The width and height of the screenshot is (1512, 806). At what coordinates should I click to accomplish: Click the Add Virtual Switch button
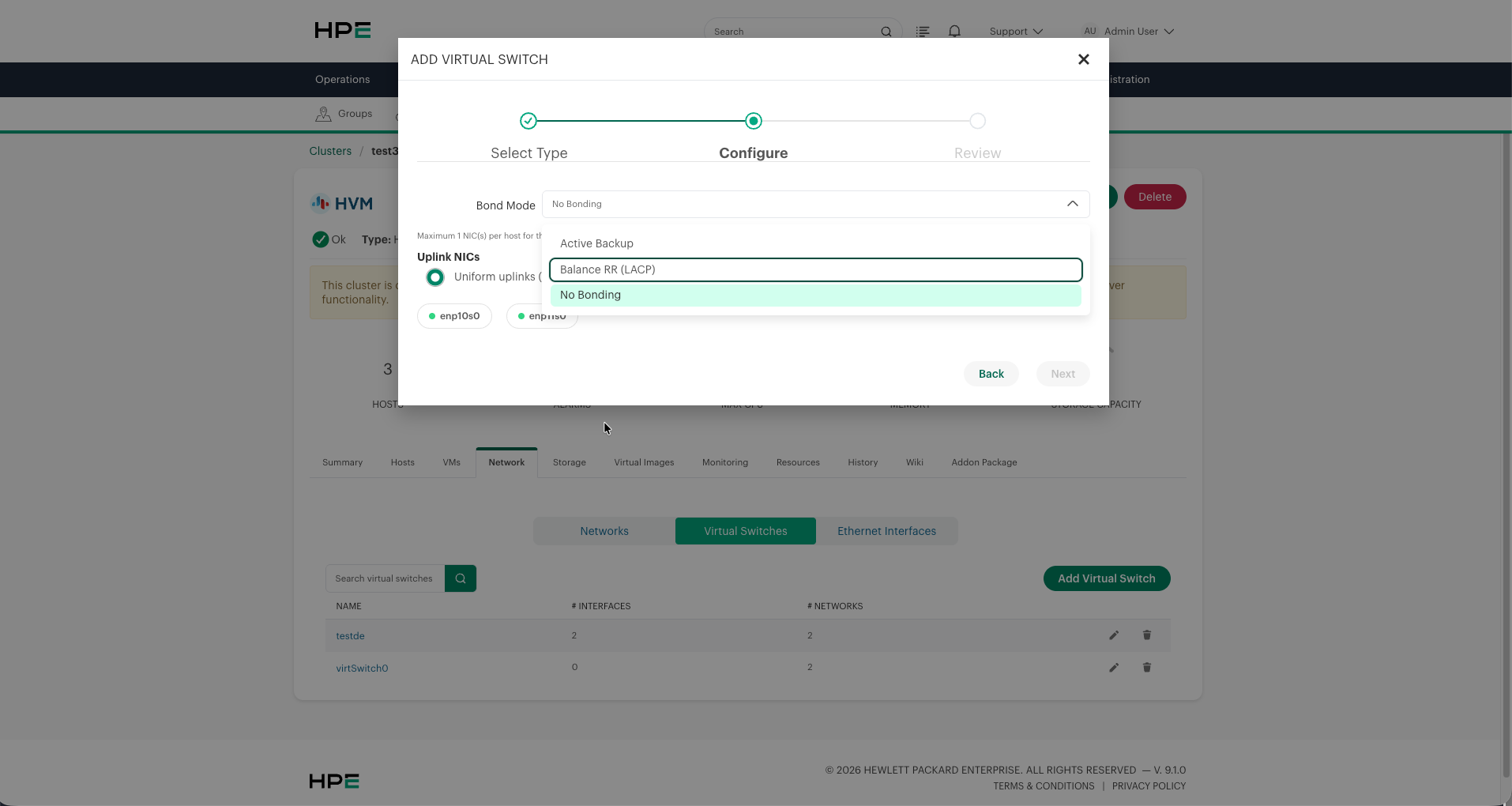coord(1107,578)
